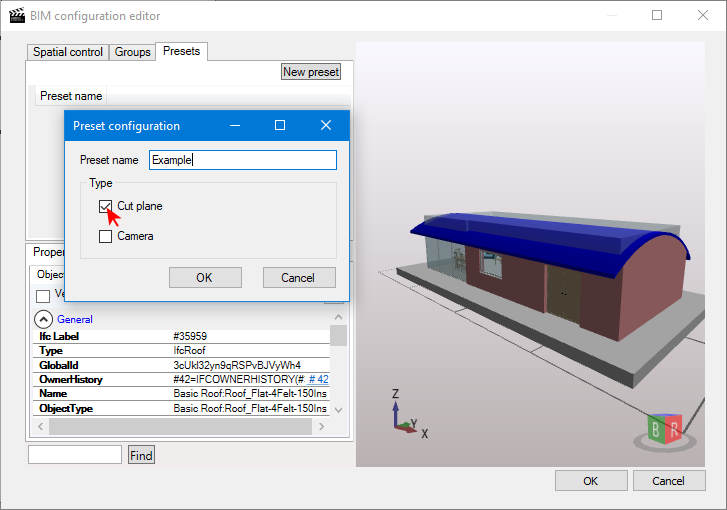Viewport: 727px width, 510px height.
Task: Select the Presets tab
Action: click(x=181, y=51)
